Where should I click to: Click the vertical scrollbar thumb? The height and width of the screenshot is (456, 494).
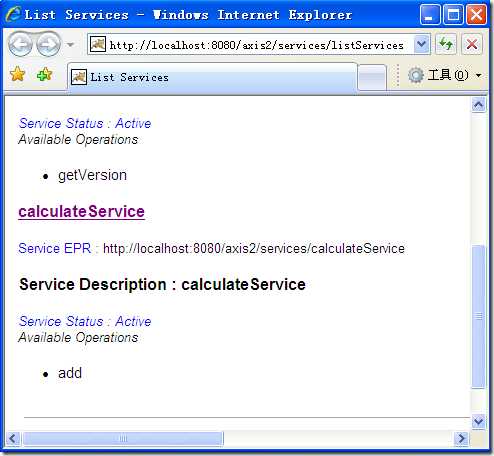(478, 317)
